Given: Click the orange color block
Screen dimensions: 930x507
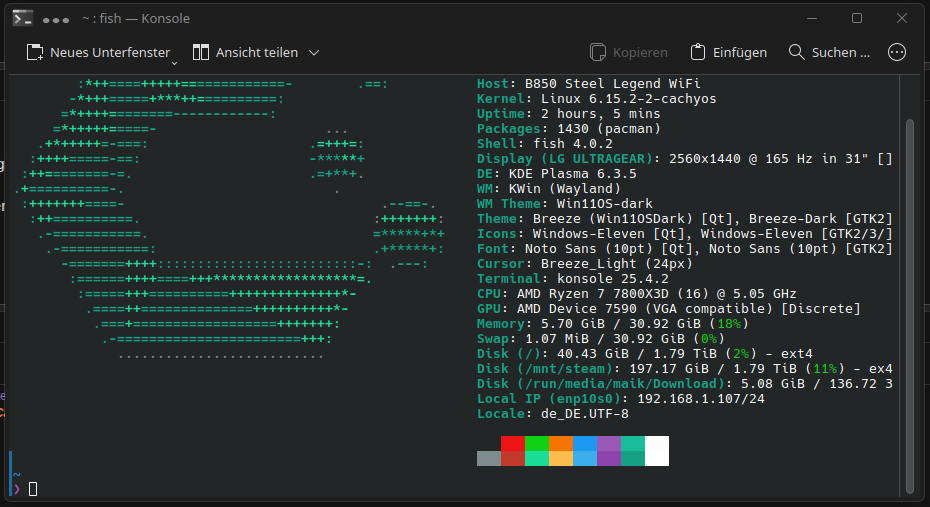Looking at the screenshot, I should 560,444.
